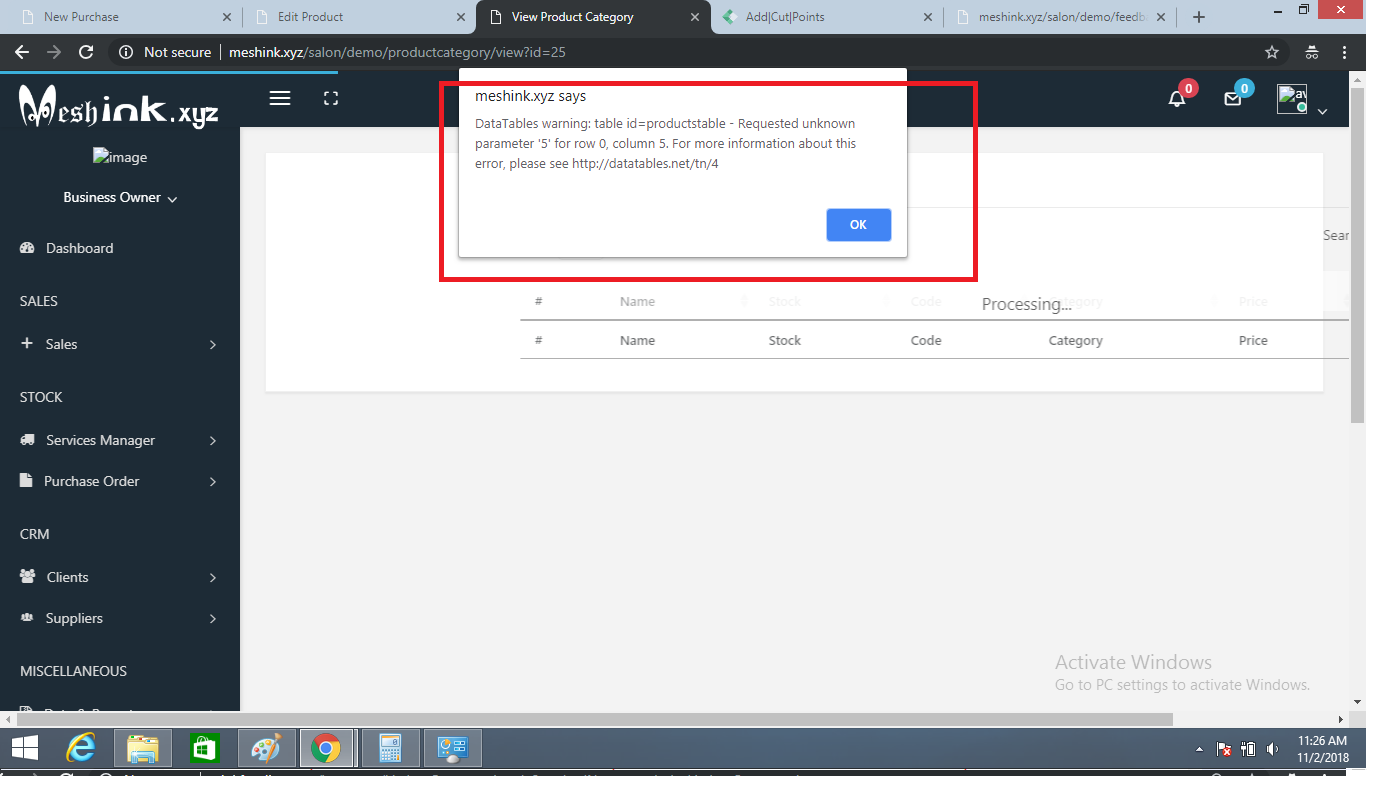Image resolution: width=1380 pixels, height=796 pixels.
Task: Click the Stock column in footer row
Action: click(785, 340)
